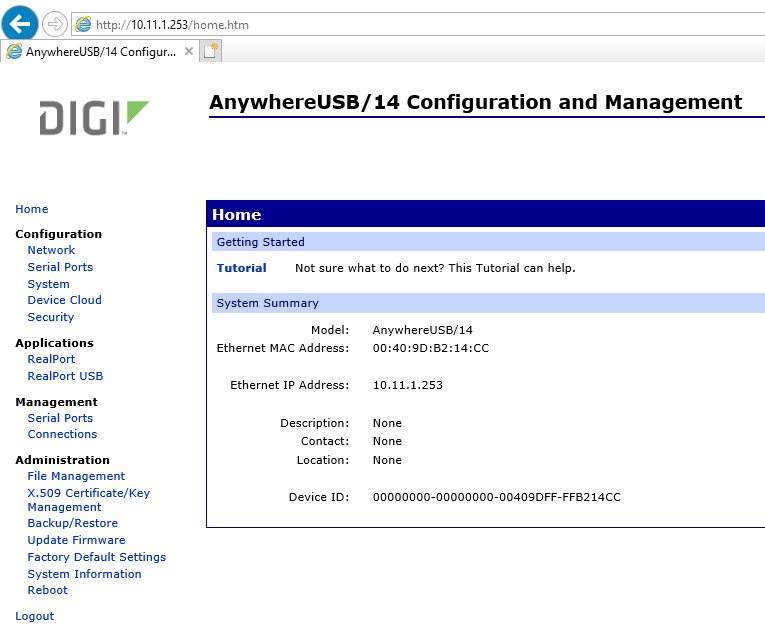This screenshot has width=765, height=636.
Task: Click the browser Forward arrow button
Action: (55, 23)
